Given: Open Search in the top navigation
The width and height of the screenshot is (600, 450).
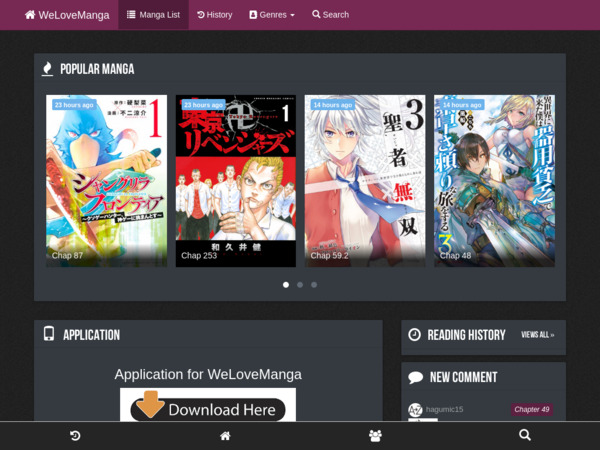Looking at the screenshot, I should [331, 15].
